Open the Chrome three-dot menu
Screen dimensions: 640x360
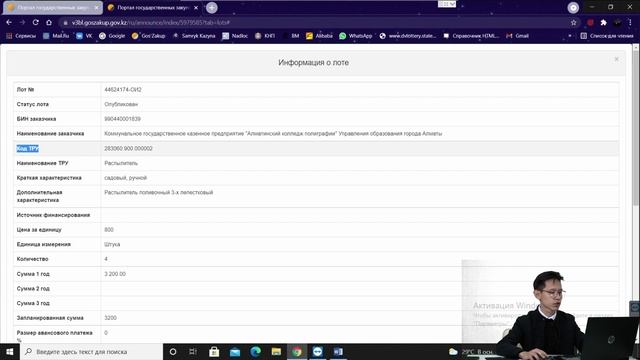[x=631, y=22]
